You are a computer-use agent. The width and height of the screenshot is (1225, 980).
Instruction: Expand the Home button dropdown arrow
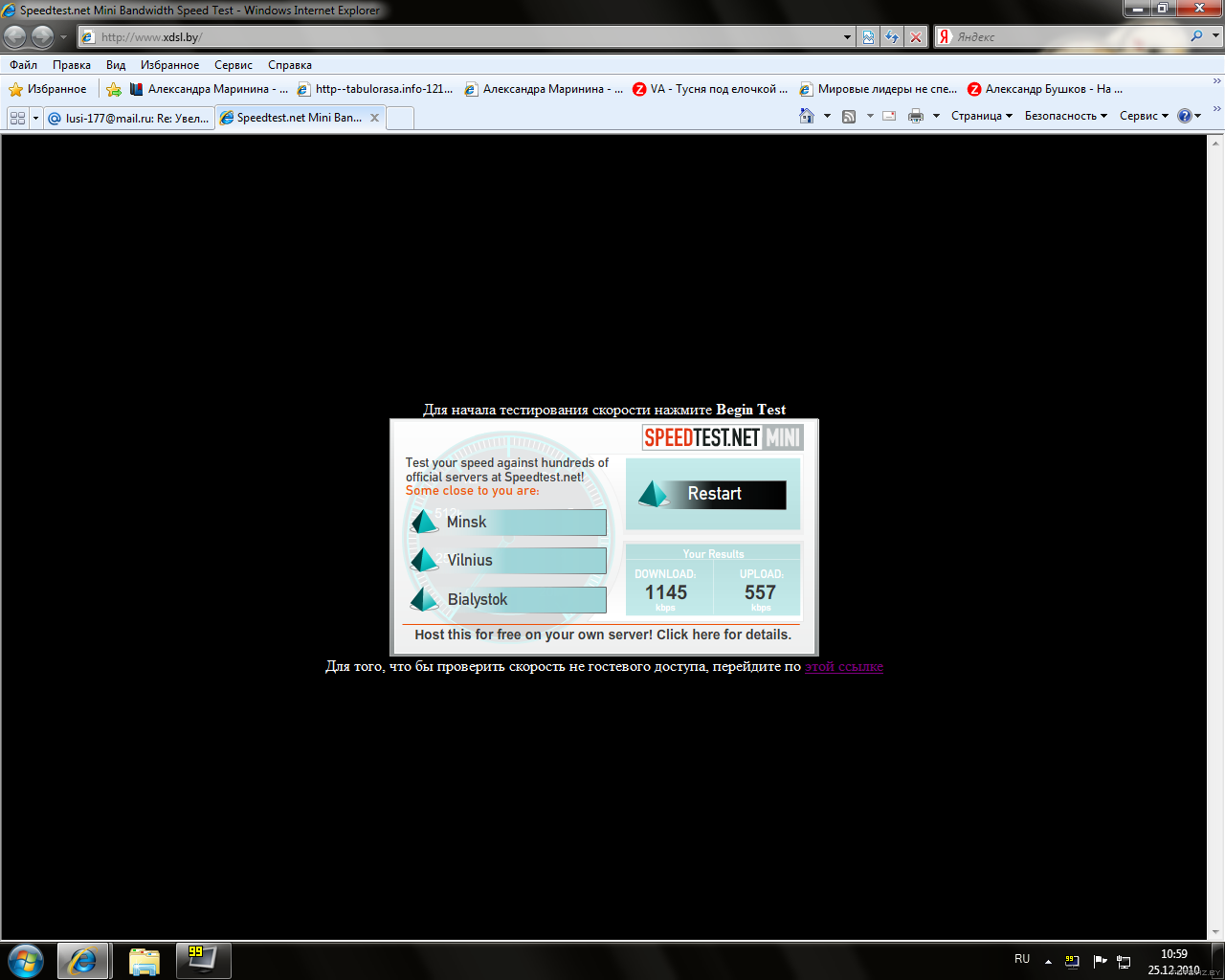(x=827, y=116)
